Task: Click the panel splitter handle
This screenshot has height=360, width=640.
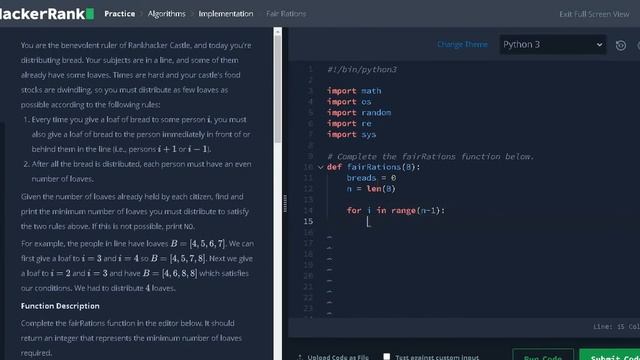Action: tap(285, 203)
